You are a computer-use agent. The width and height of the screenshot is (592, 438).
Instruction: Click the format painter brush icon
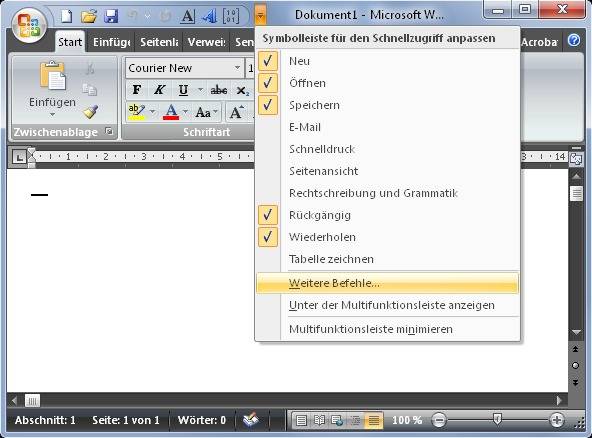click(91, 112)
